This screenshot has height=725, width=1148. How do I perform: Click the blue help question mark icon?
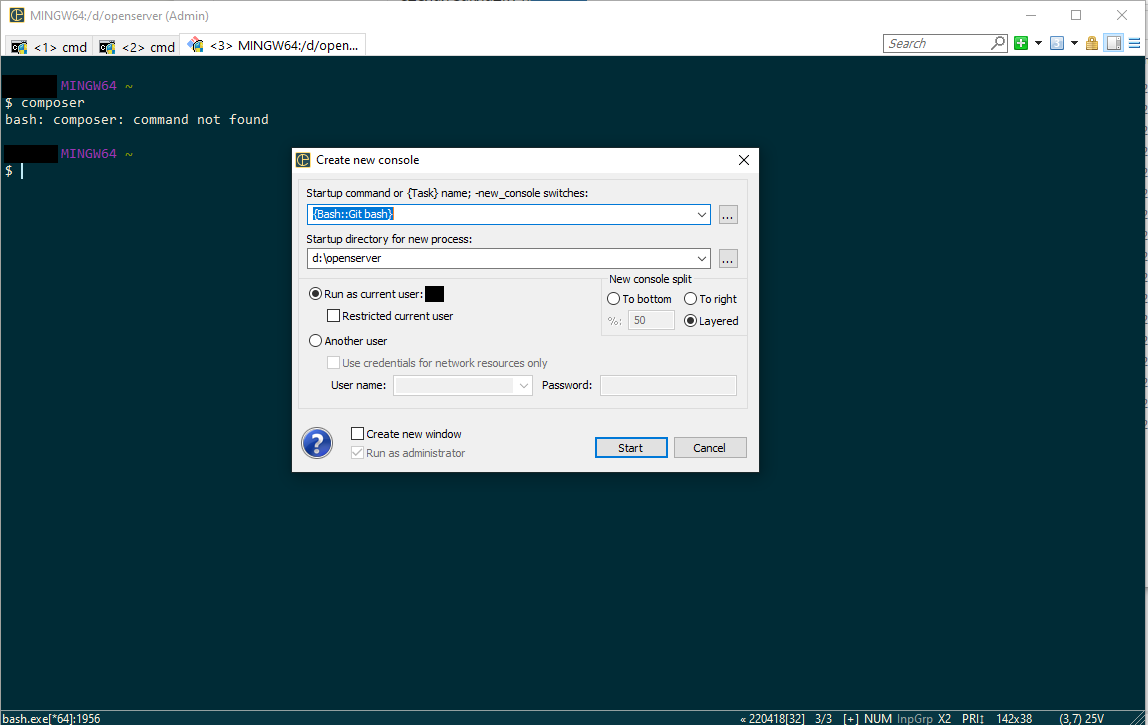(x=317, y=443)
